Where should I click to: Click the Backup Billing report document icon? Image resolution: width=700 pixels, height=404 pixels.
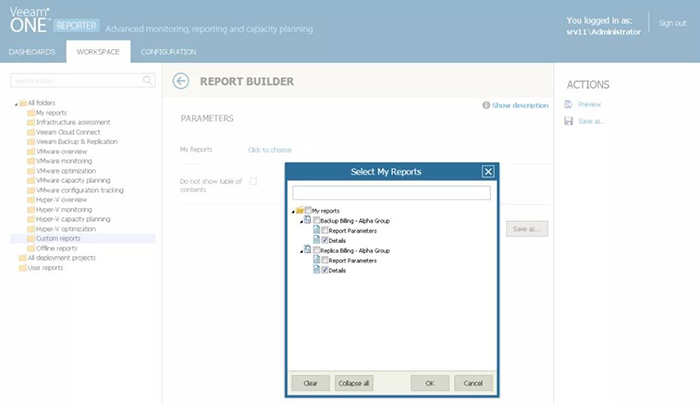pyautogui.click(x=308, y=220)
